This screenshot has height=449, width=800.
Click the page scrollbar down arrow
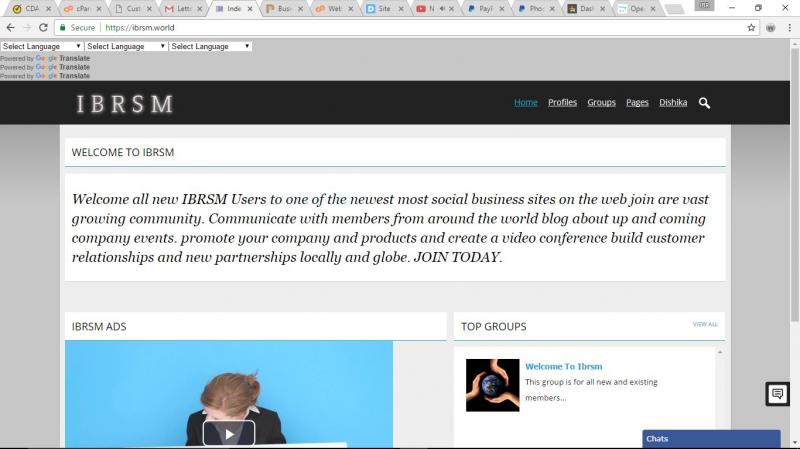click(x=794, y=442)
